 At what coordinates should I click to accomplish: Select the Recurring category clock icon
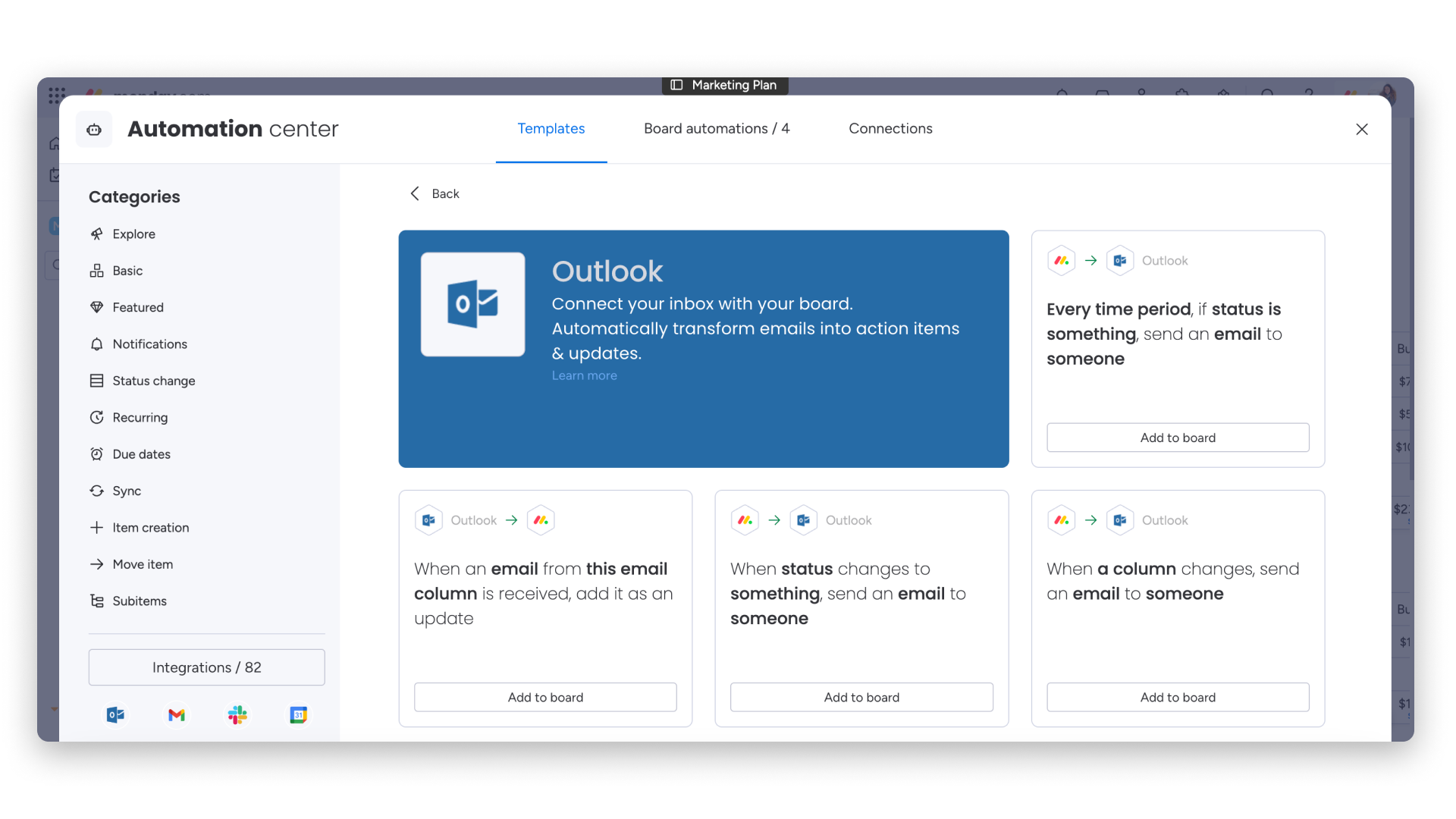coord(97,417)
